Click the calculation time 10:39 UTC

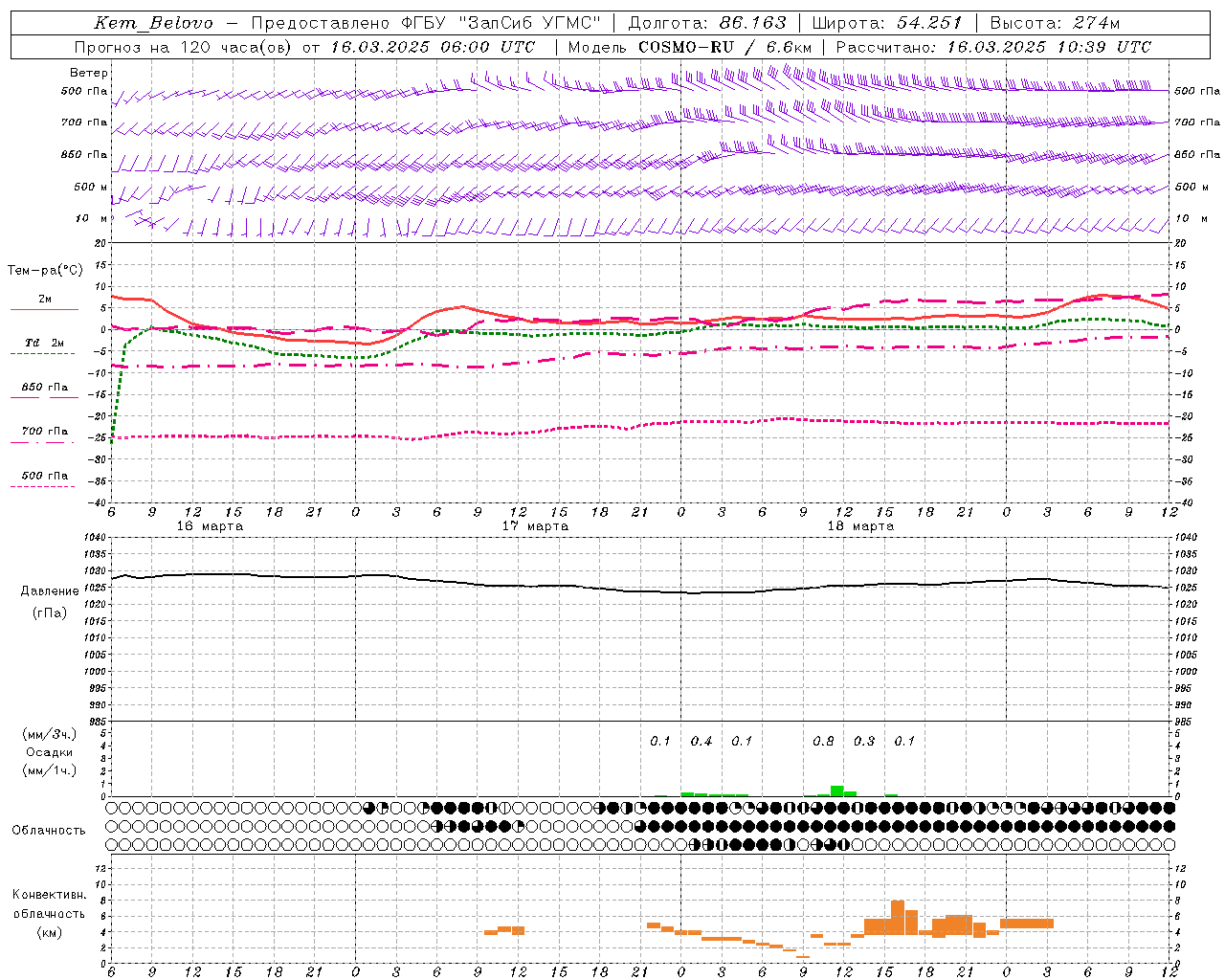tap(1103, 47)
